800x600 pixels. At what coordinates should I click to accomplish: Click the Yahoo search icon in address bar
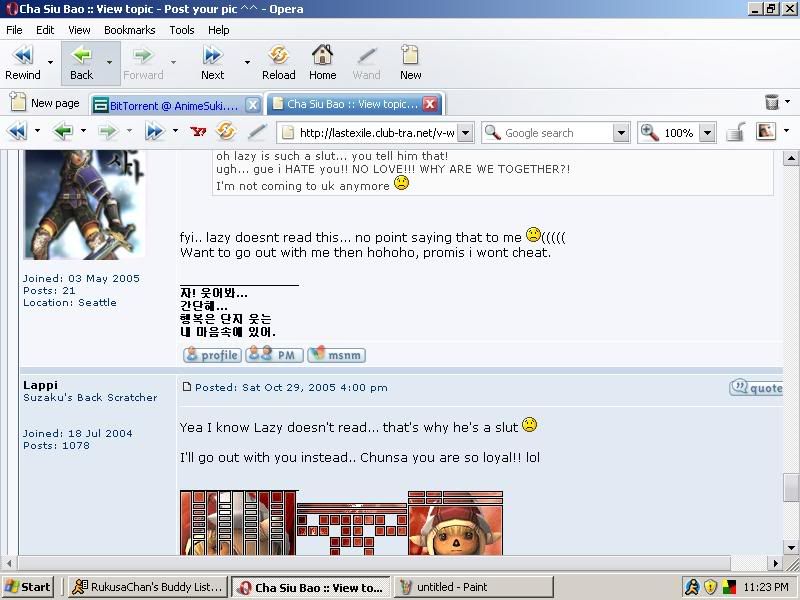(x=198, y=132)
